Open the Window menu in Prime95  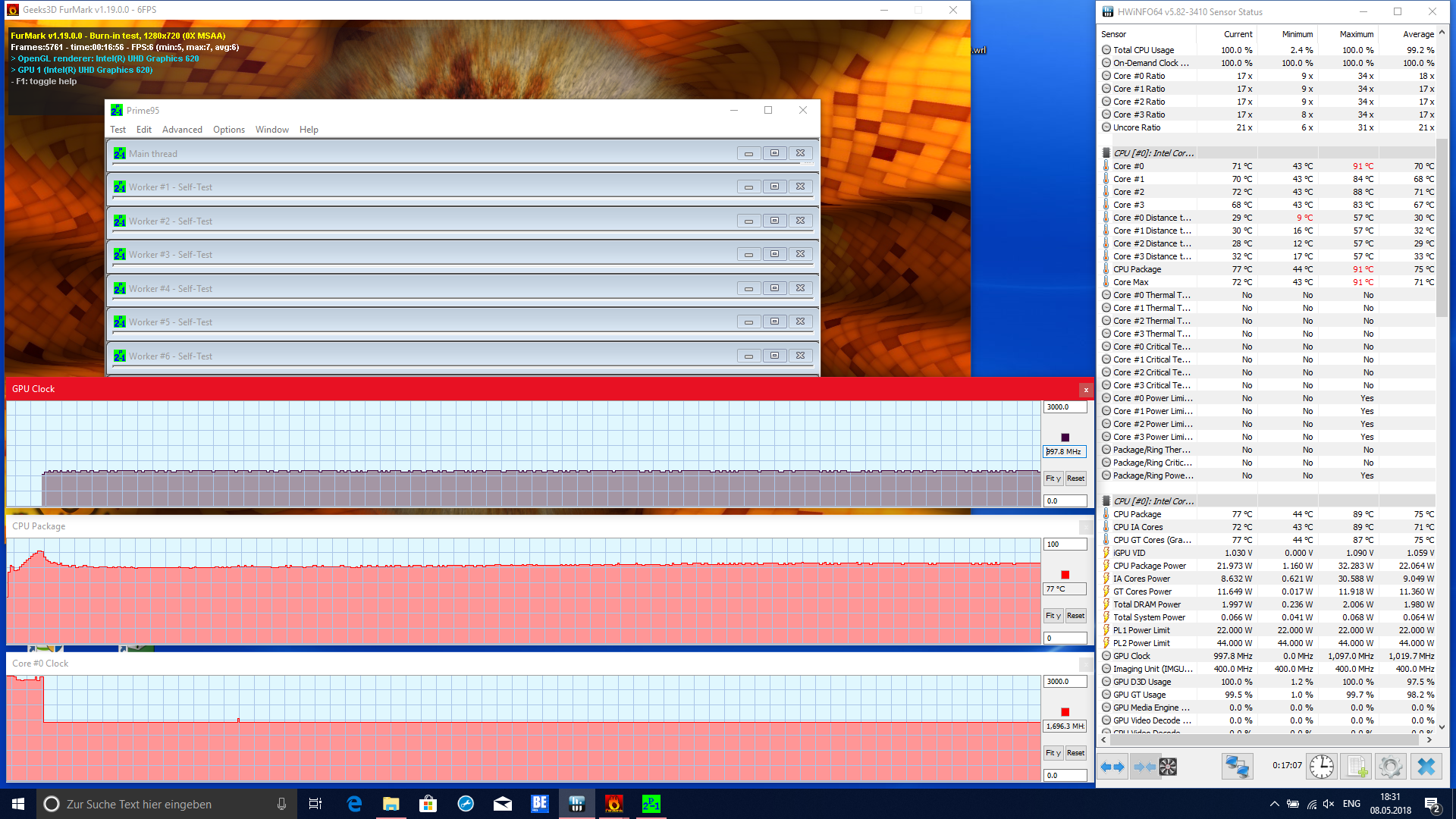(x=272, y=130)
